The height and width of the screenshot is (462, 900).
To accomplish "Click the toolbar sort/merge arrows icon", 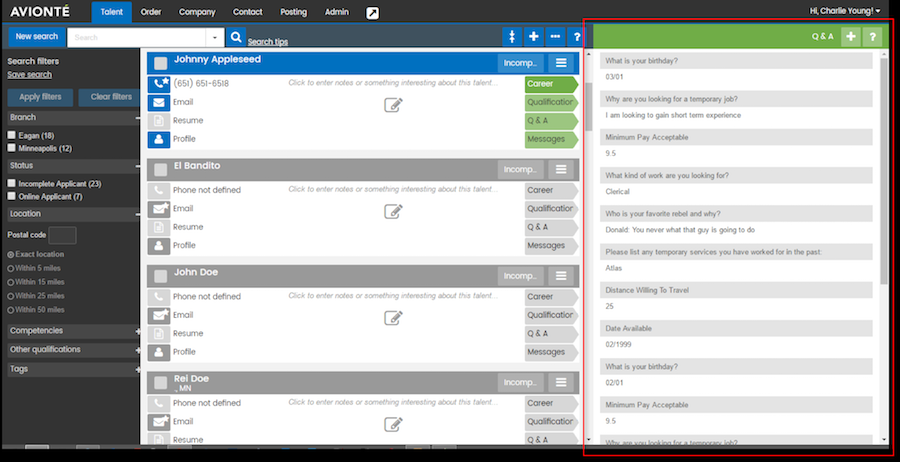I will tap(511, 37).
